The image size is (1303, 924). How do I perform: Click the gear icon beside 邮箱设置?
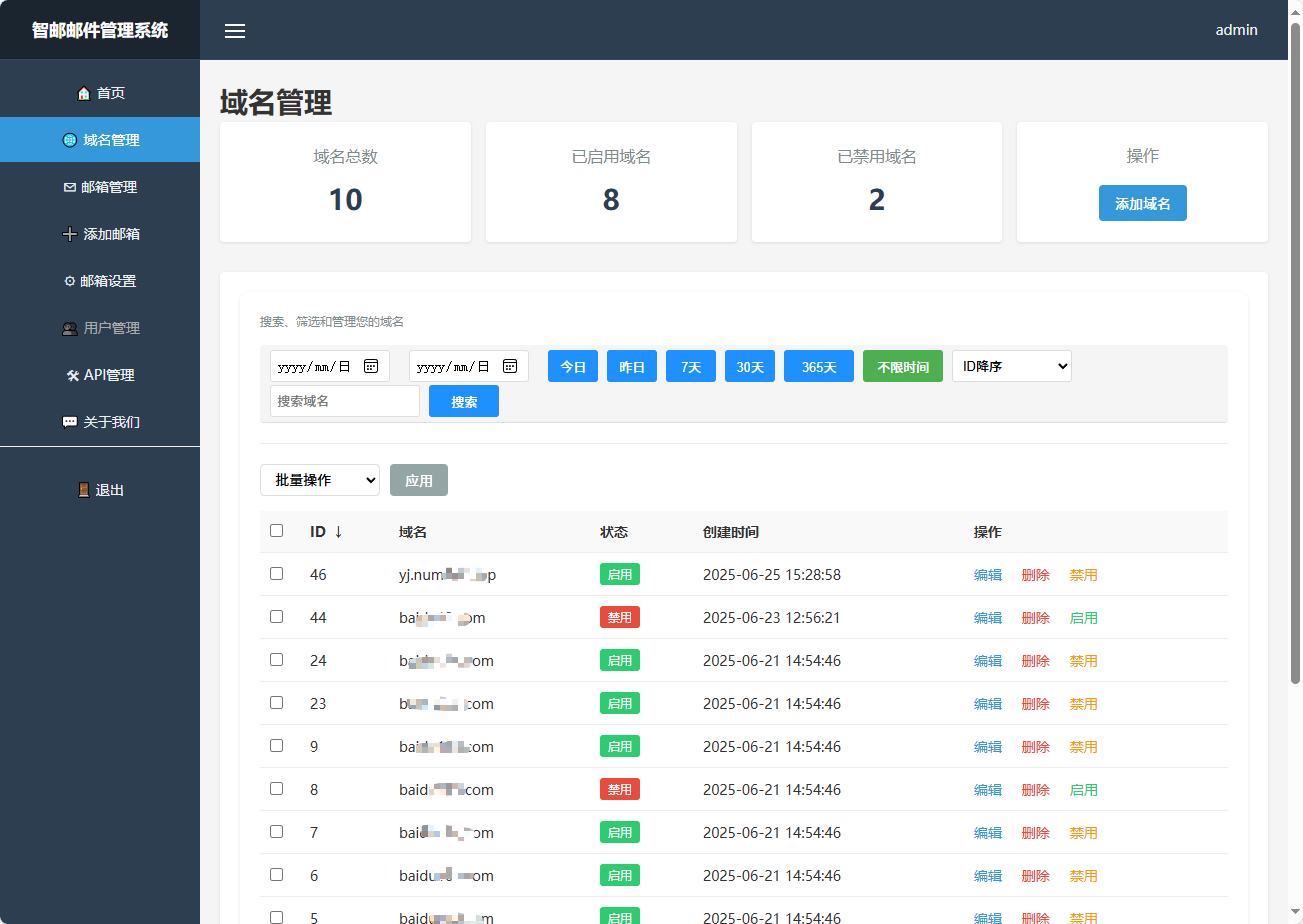(70, 281)
